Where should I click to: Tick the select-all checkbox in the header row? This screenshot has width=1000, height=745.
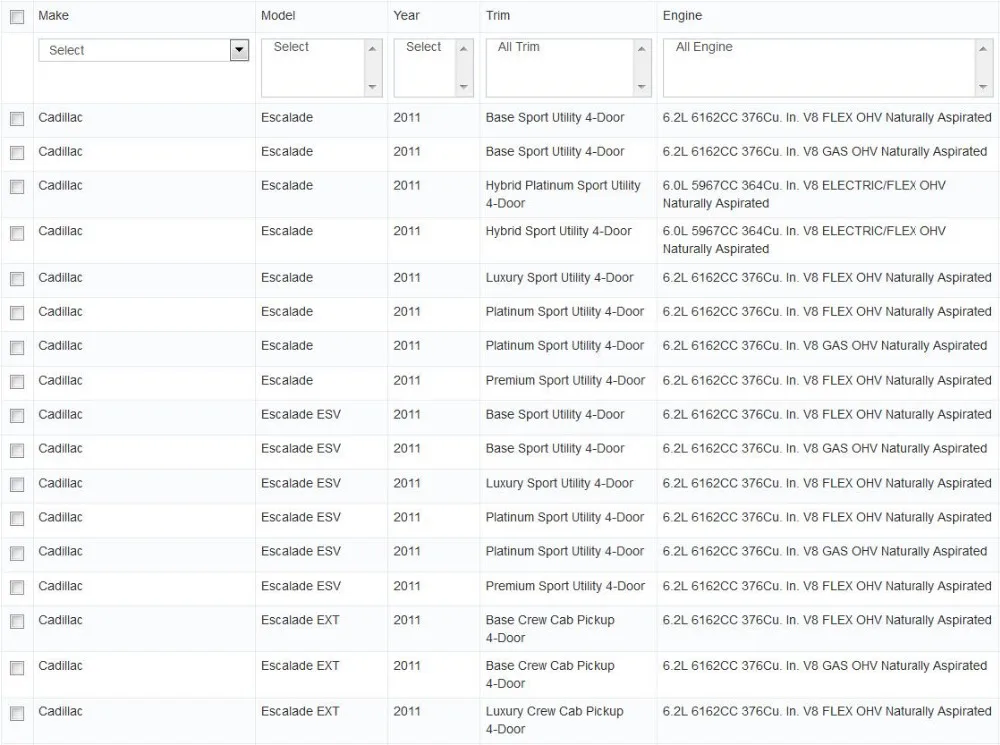coord(17,17)
